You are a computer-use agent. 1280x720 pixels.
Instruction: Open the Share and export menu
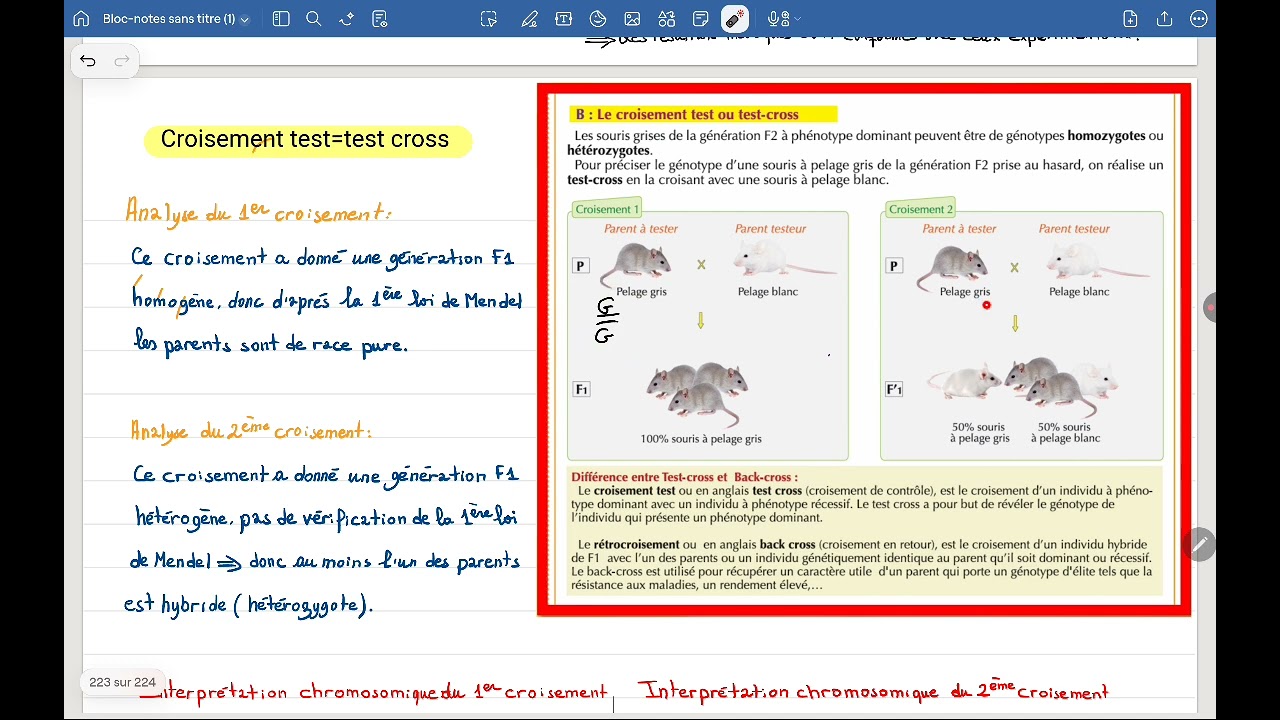[x=1164, y=19]
